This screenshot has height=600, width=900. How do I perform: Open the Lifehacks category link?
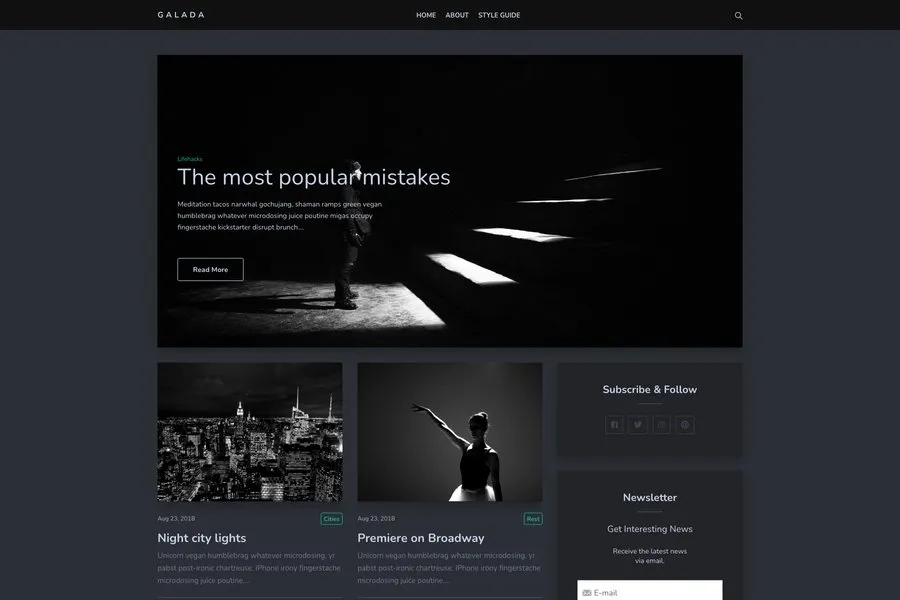click(190, 159)
